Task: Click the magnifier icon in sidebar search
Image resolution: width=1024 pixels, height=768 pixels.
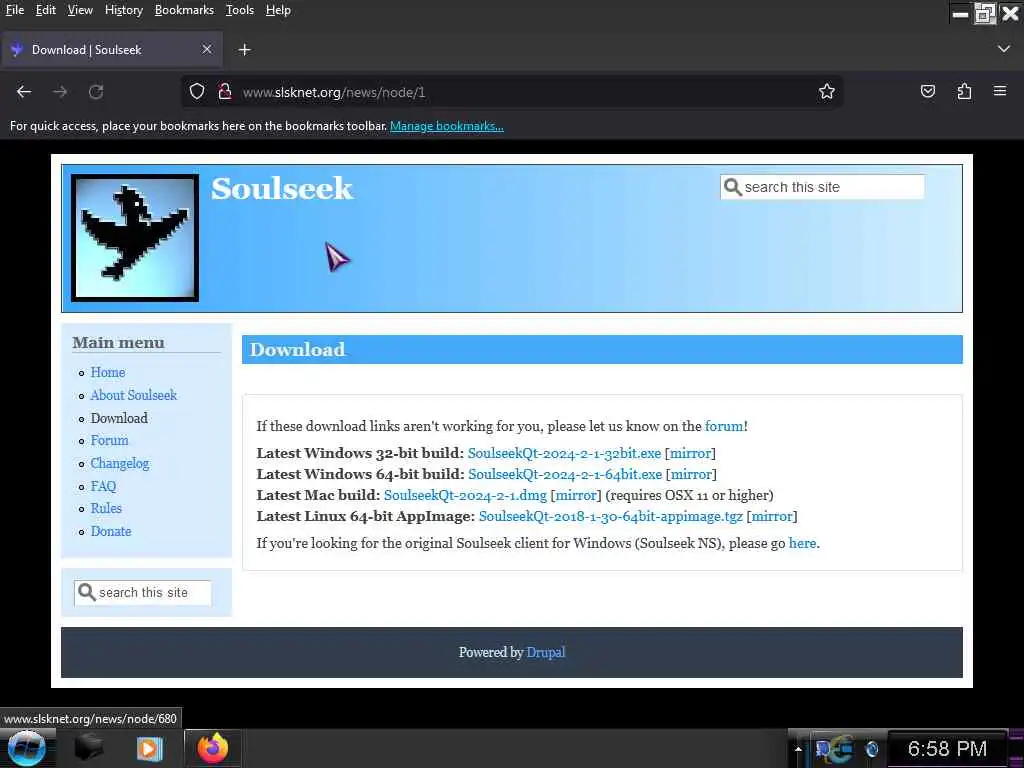Action: click(x=86, y=592)
